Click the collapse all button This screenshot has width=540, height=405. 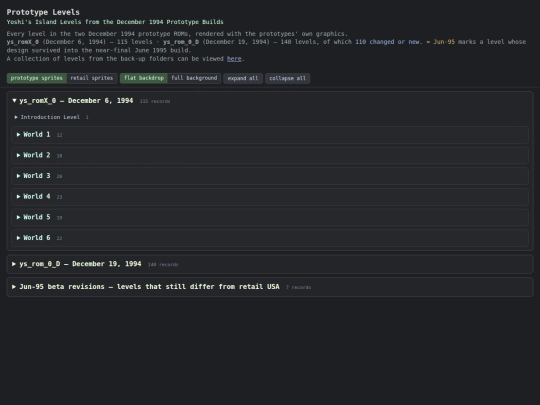pyautogui.click(x=288, y=78)
